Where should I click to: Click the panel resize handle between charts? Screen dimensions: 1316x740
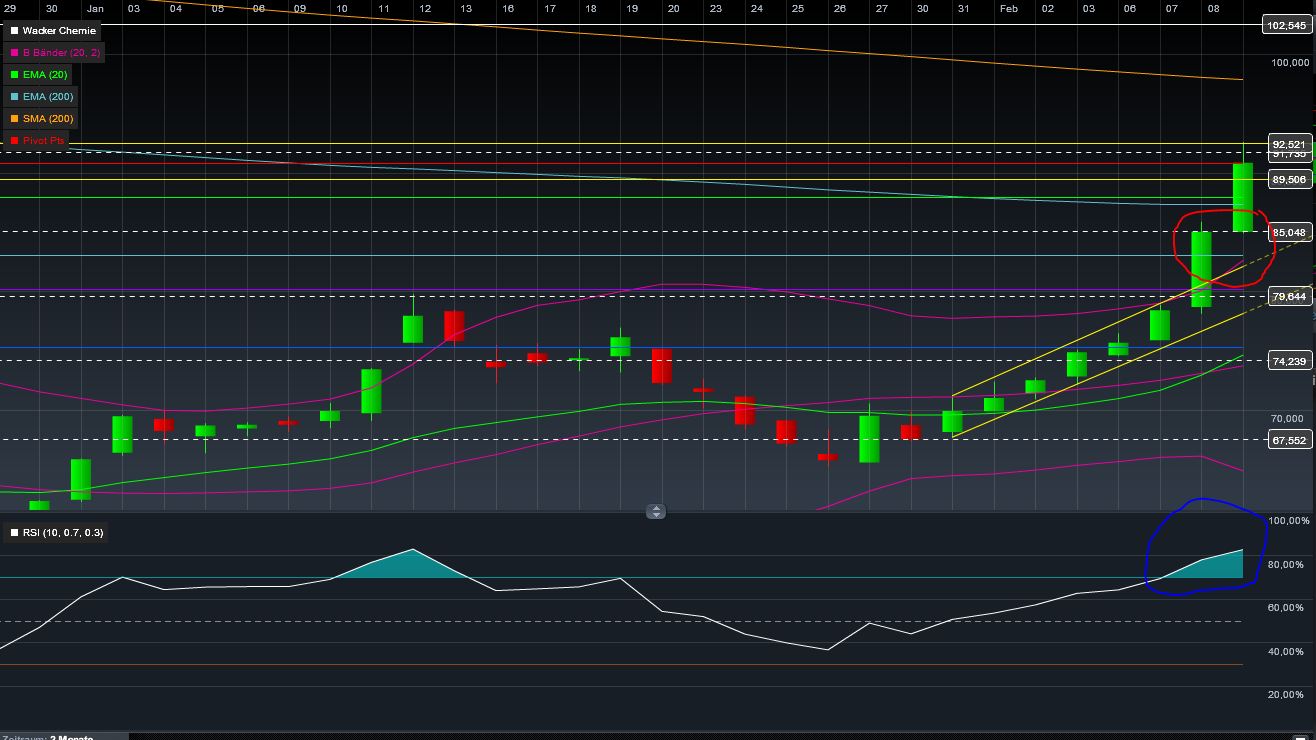coord(656,512)
